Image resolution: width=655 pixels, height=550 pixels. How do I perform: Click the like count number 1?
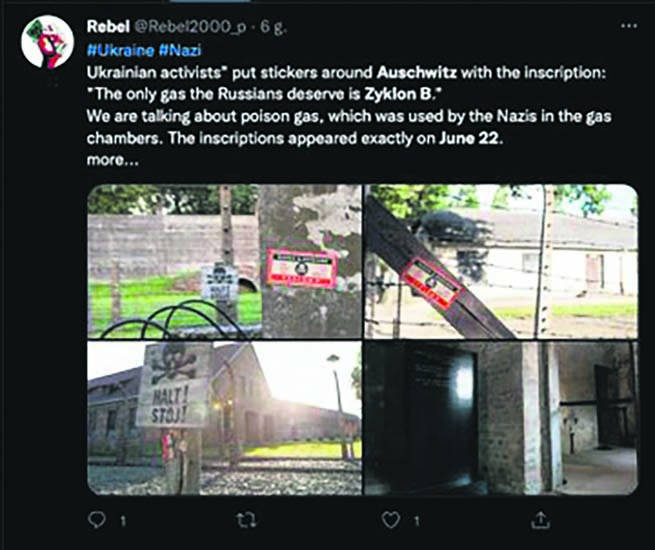point(416,521)
